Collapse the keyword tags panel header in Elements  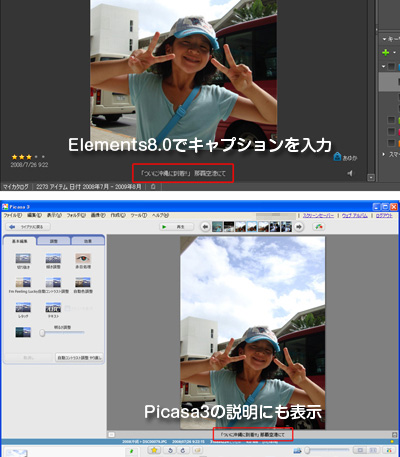[384, 39]
